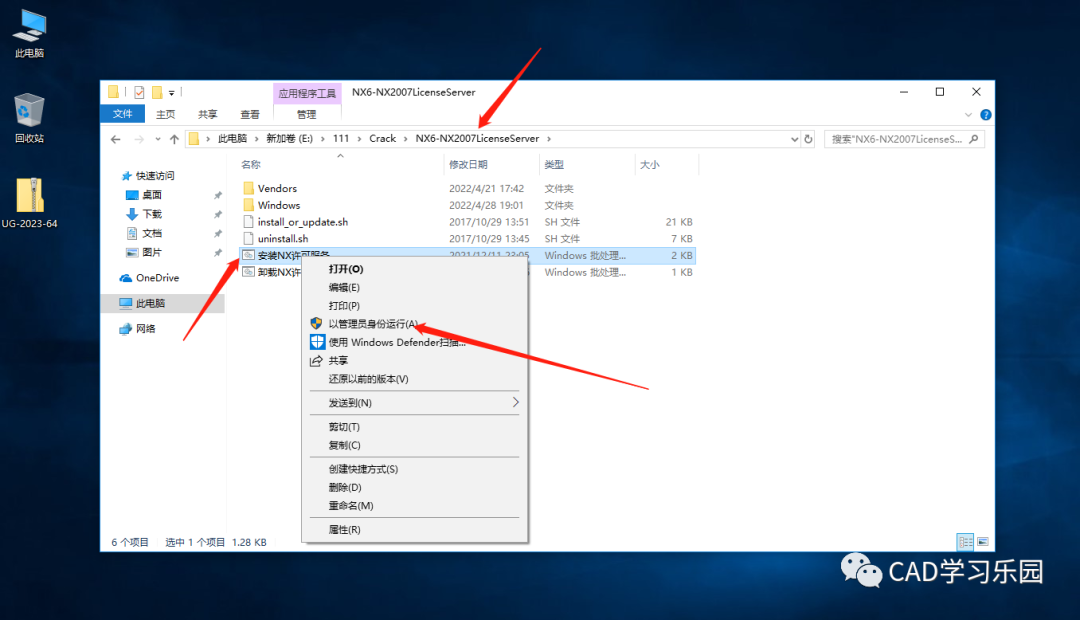Select the 卸载NX batch file icon

click(x=249, y=272)
